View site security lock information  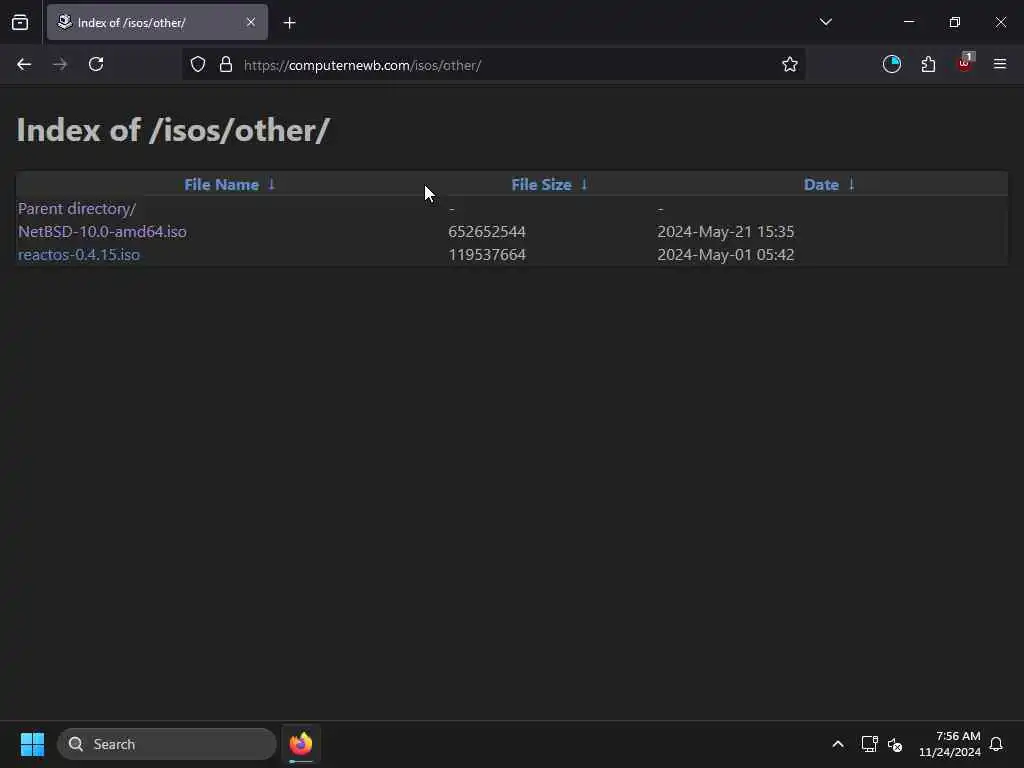point(226,64)
